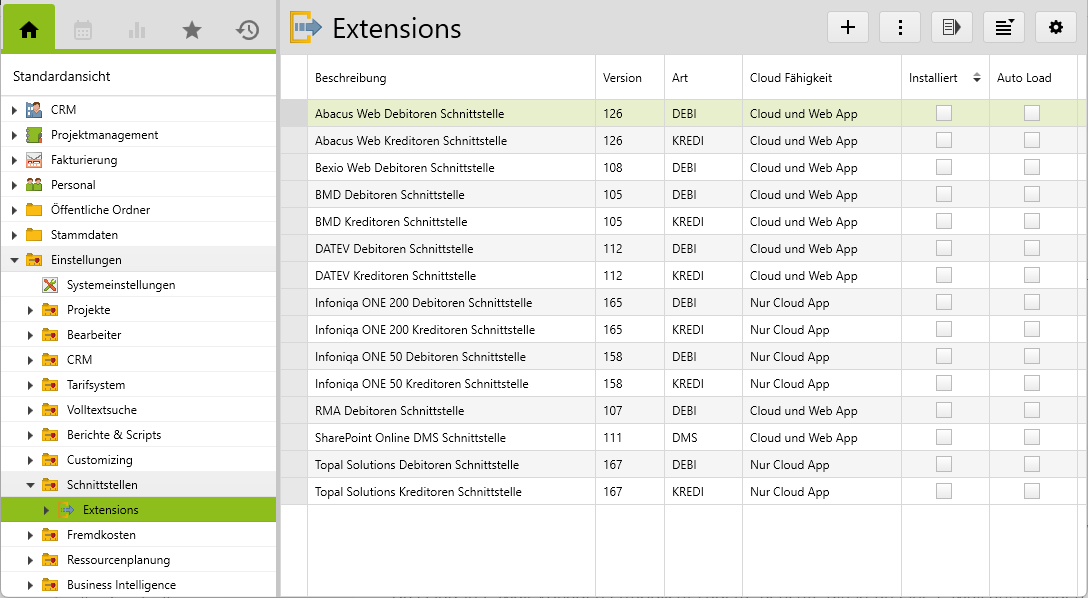
Task: Expand the Fremdkosten folder arrow
Action: click(30, 535)
